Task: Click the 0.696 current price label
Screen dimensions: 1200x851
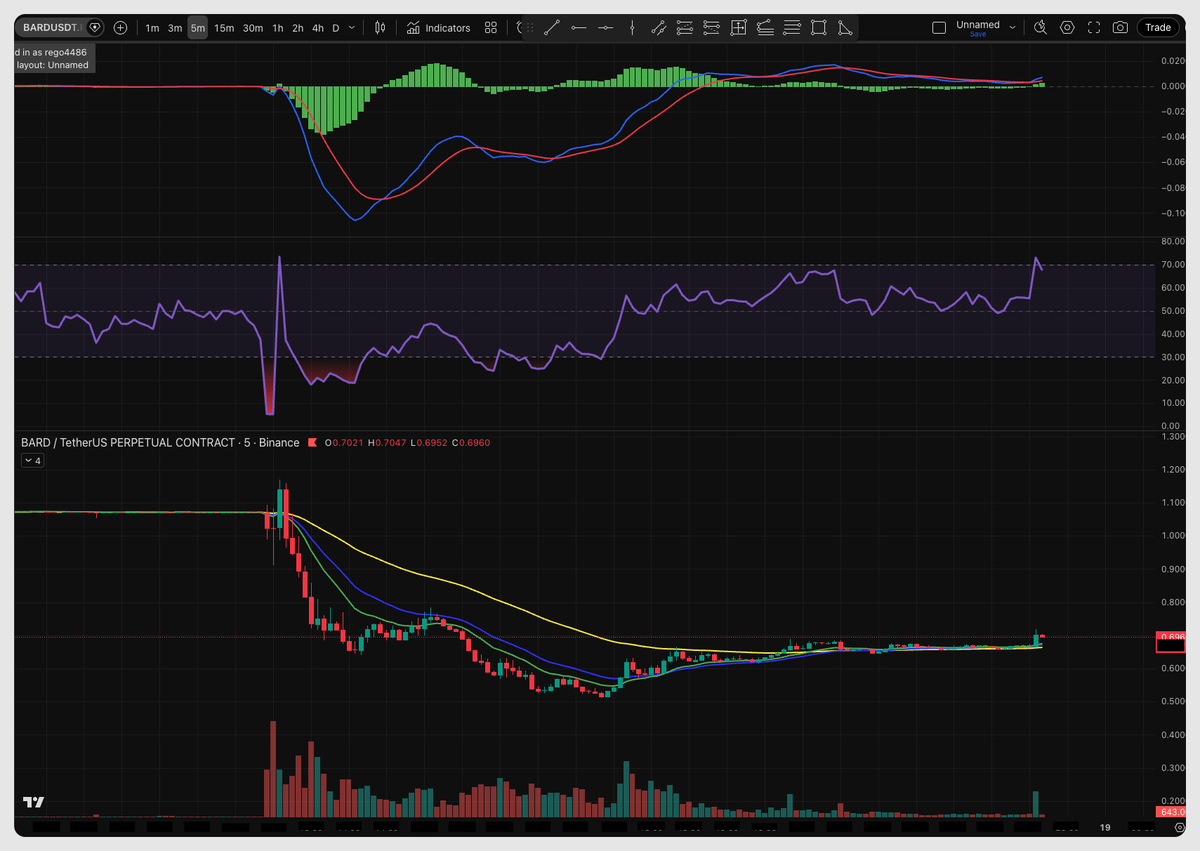Action: (x=1171, y=636)
